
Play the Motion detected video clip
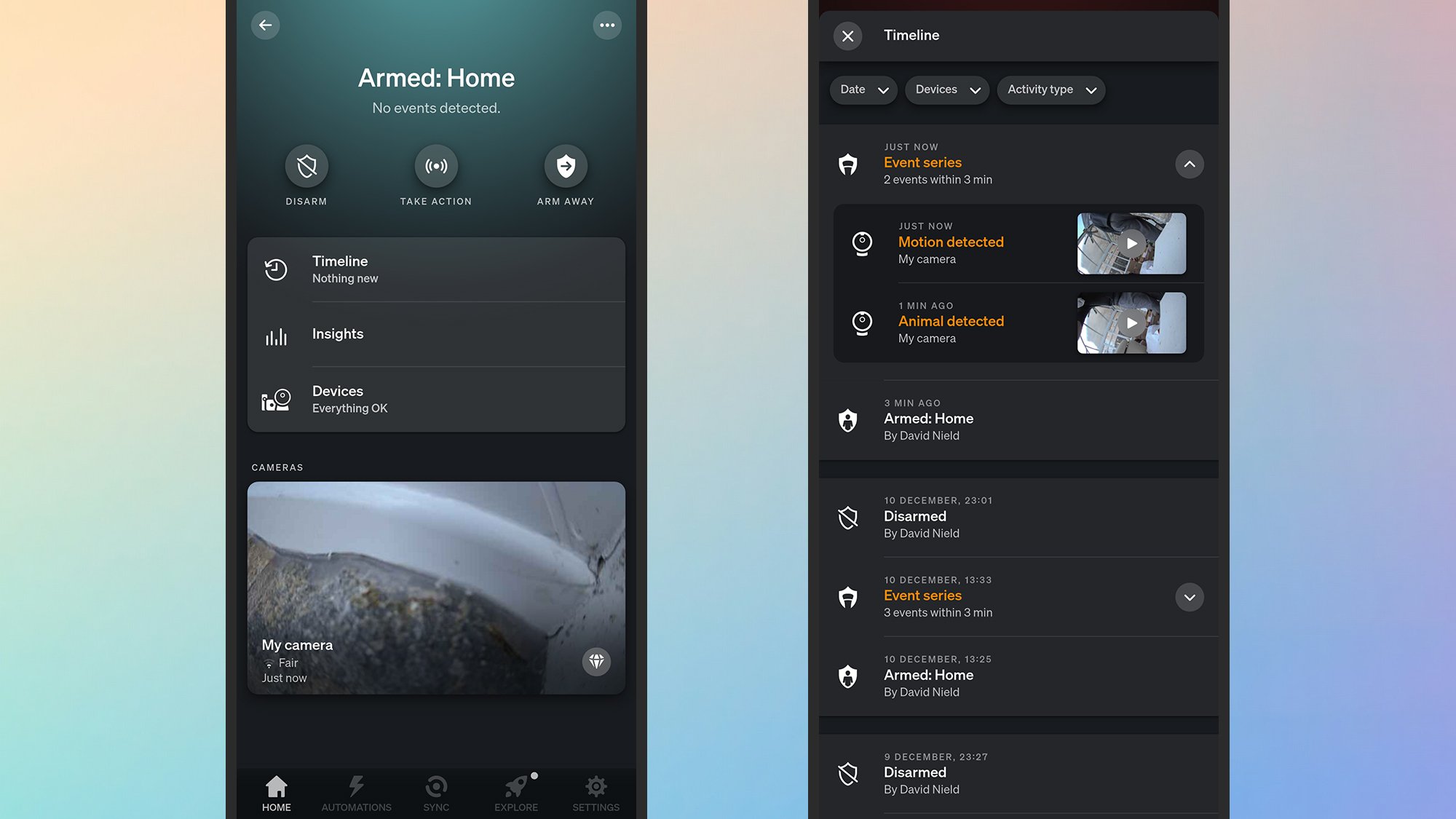tap(1131, 244)
